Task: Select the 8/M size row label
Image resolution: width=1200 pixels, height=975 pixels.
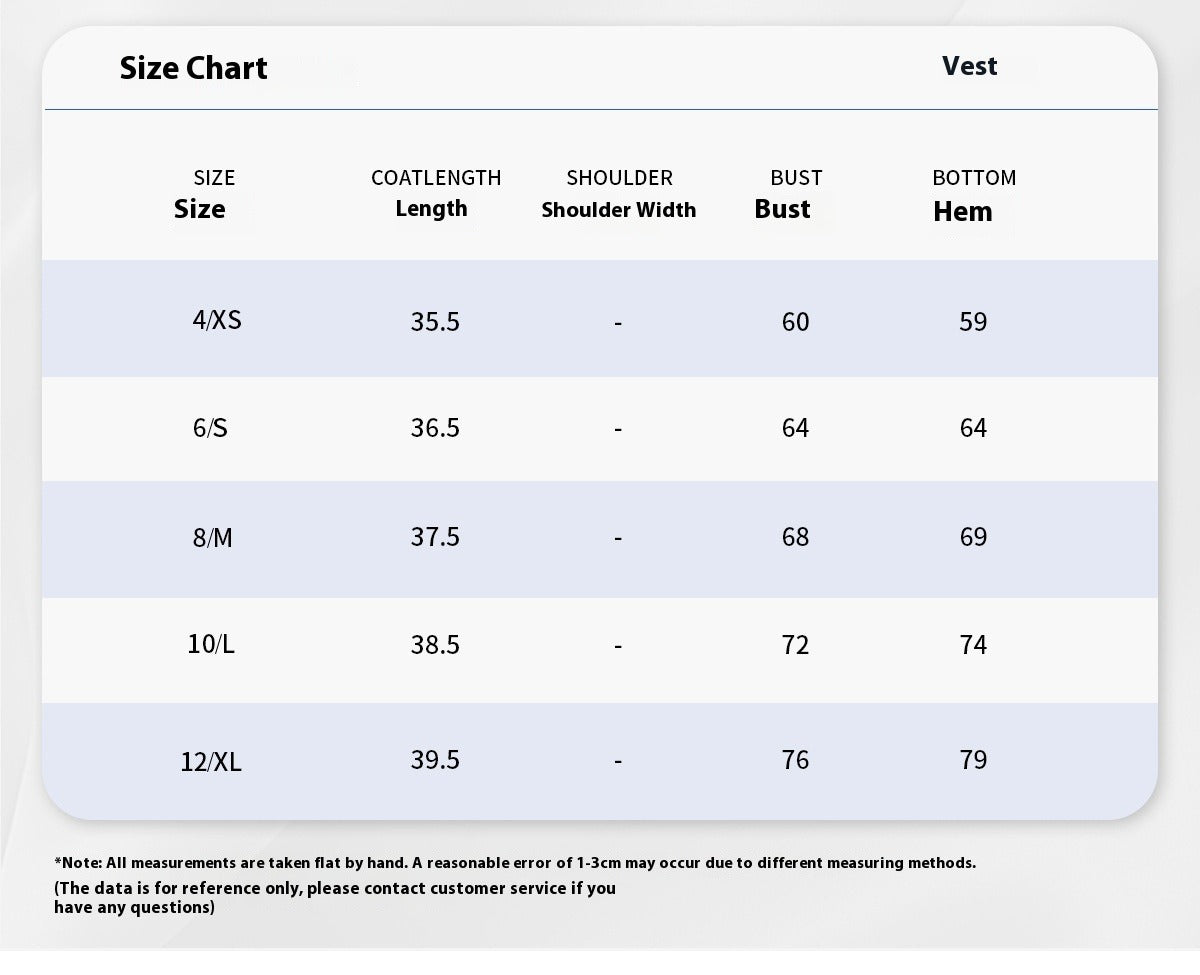Action: [x=212, y=538]
